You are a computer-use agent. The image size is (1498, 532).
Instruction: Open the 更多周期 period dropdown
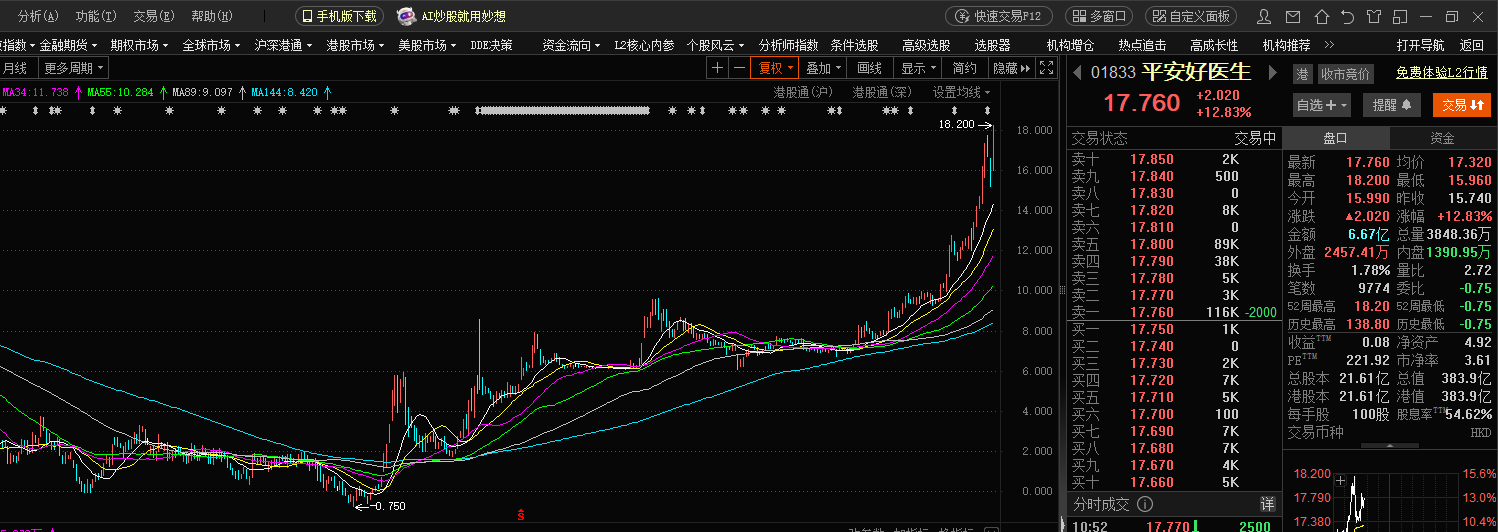point(74,68)
